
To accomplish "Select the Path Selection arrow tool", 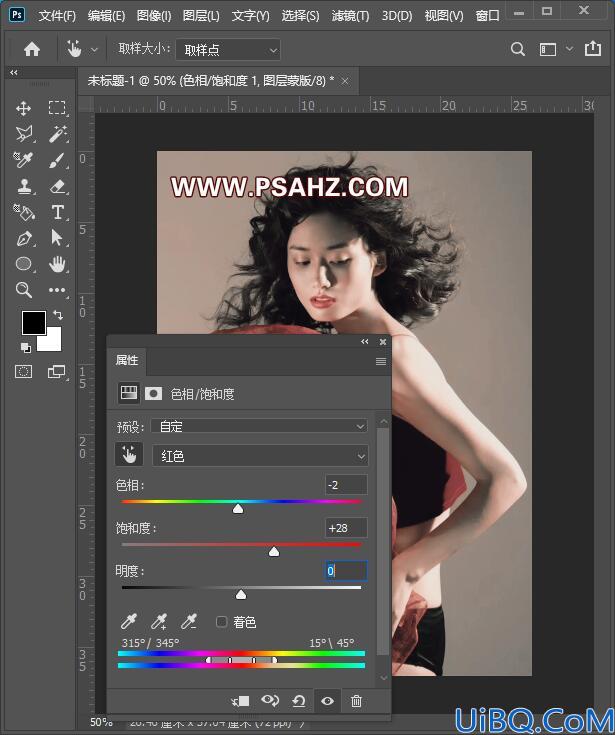I will pyautogui.click(x=57, y=238).
